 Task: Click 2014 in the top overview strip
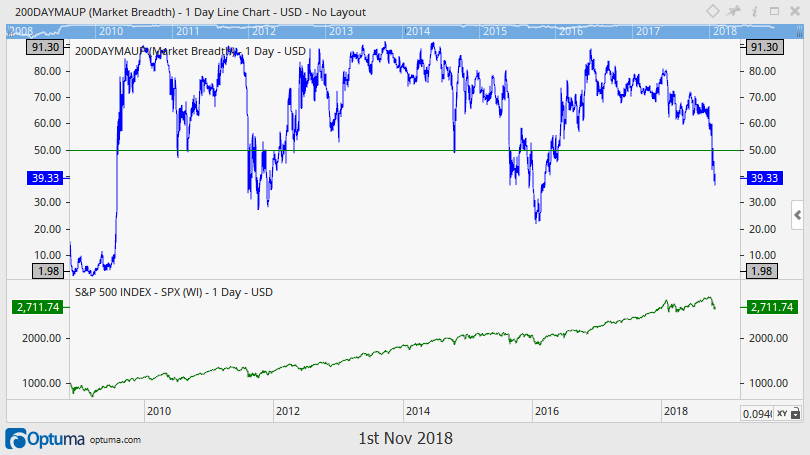click(418, 31)
